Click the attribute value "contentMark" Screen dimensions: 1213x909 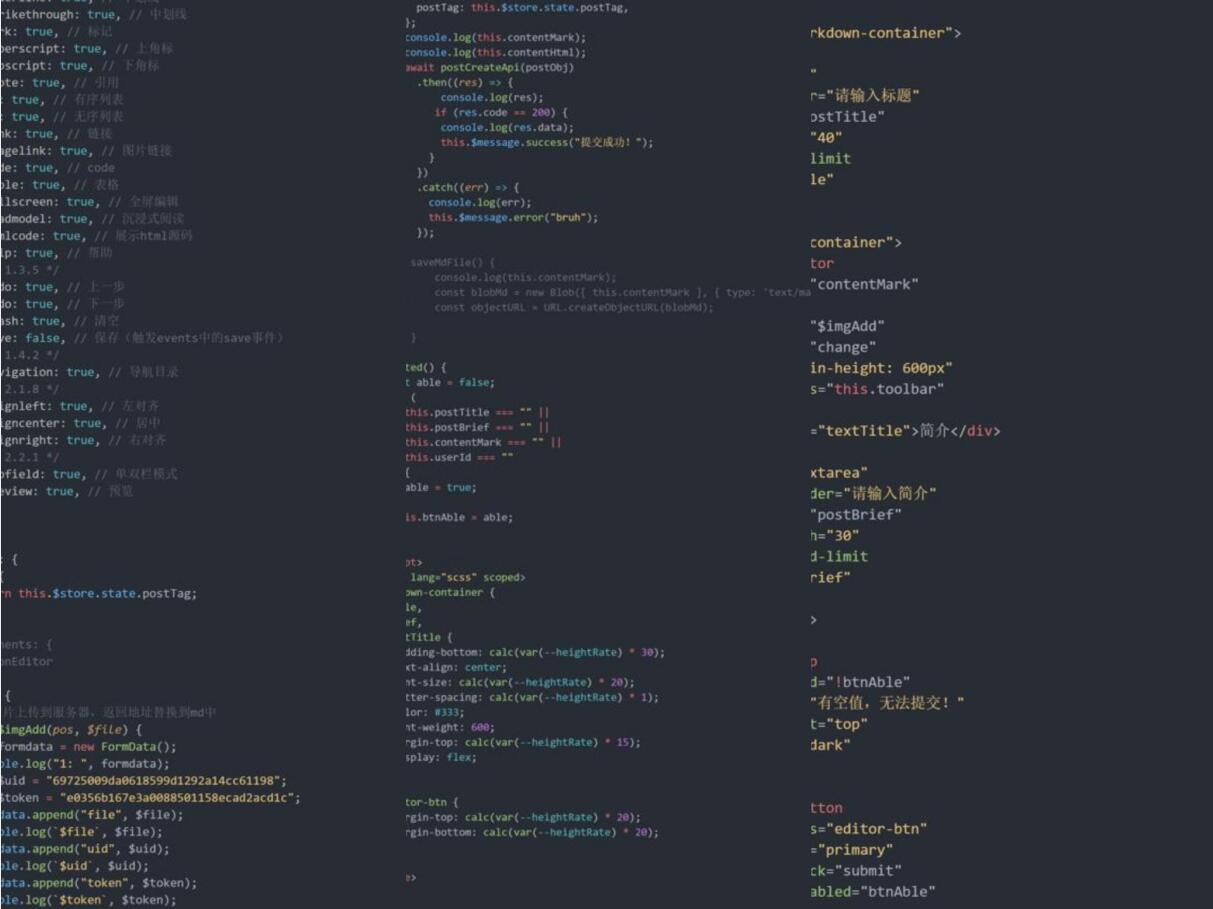(x=863, y=285)
